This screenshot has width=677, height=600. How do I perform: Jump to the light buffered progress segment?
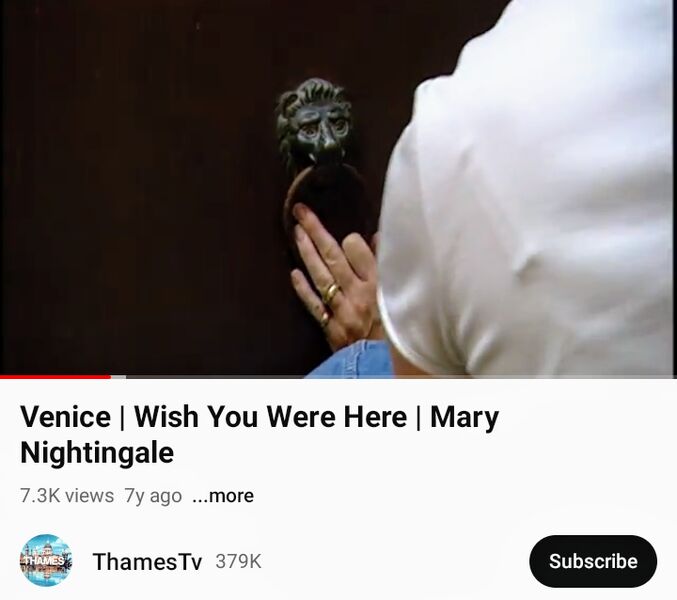click(x=118, y=377)
